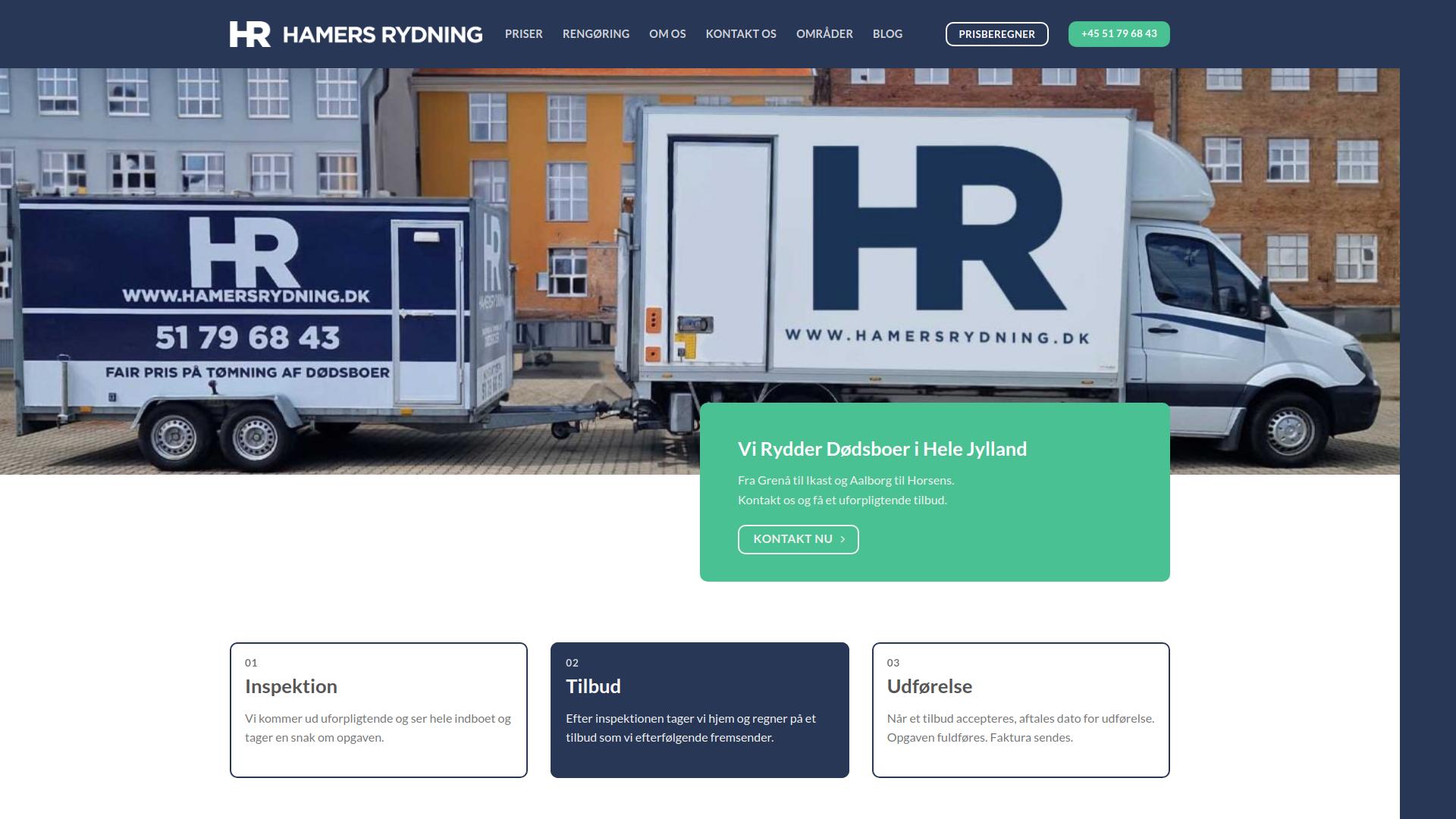
Task: Click the step number 01
Action: [251, 663]
